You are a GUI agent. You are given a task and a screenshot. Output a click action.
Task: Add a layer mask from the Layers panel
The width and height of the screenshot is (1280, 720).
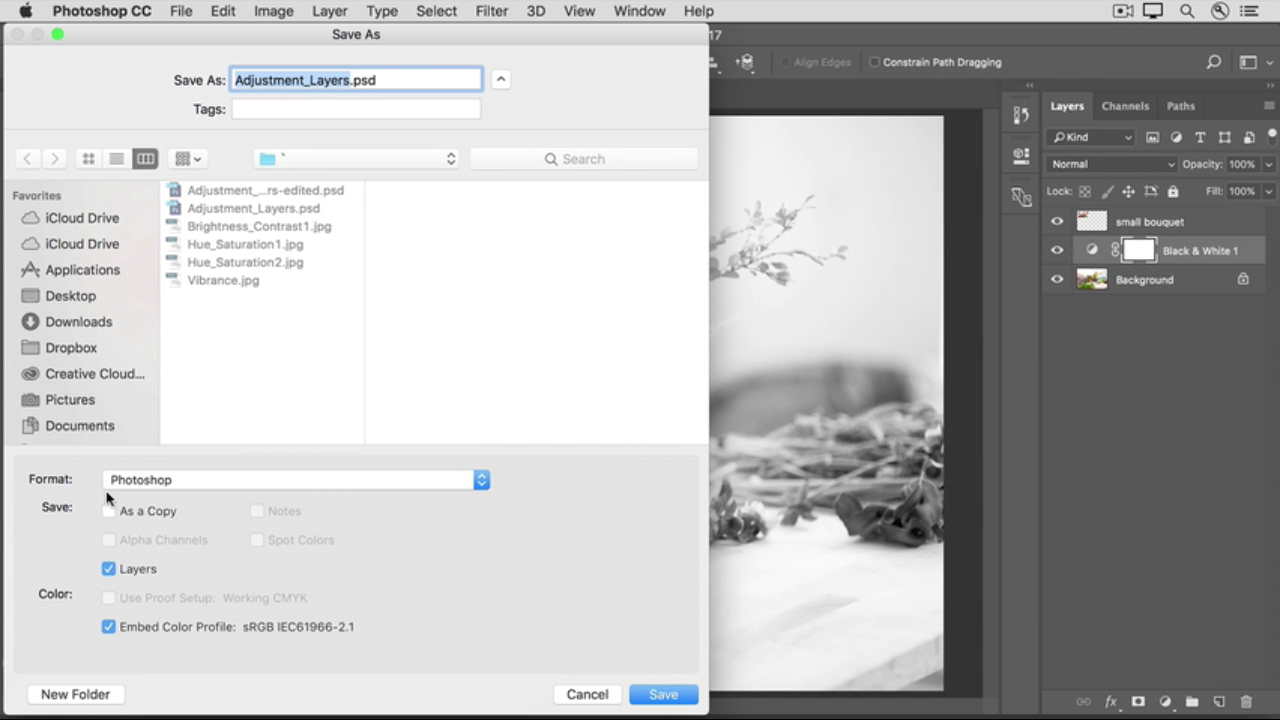click(x=1138, y=702)
